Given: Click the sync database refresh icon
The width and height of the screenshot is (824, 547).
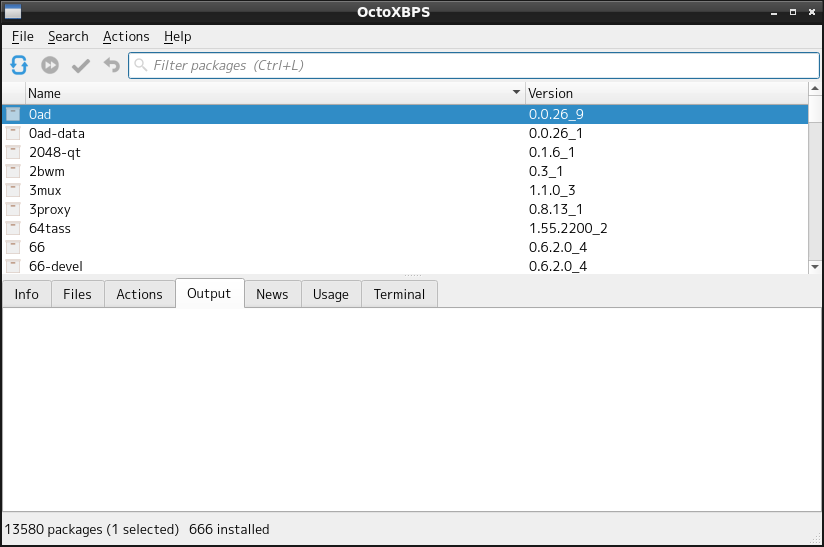Looking at the screenshot, I should [19, 65].
